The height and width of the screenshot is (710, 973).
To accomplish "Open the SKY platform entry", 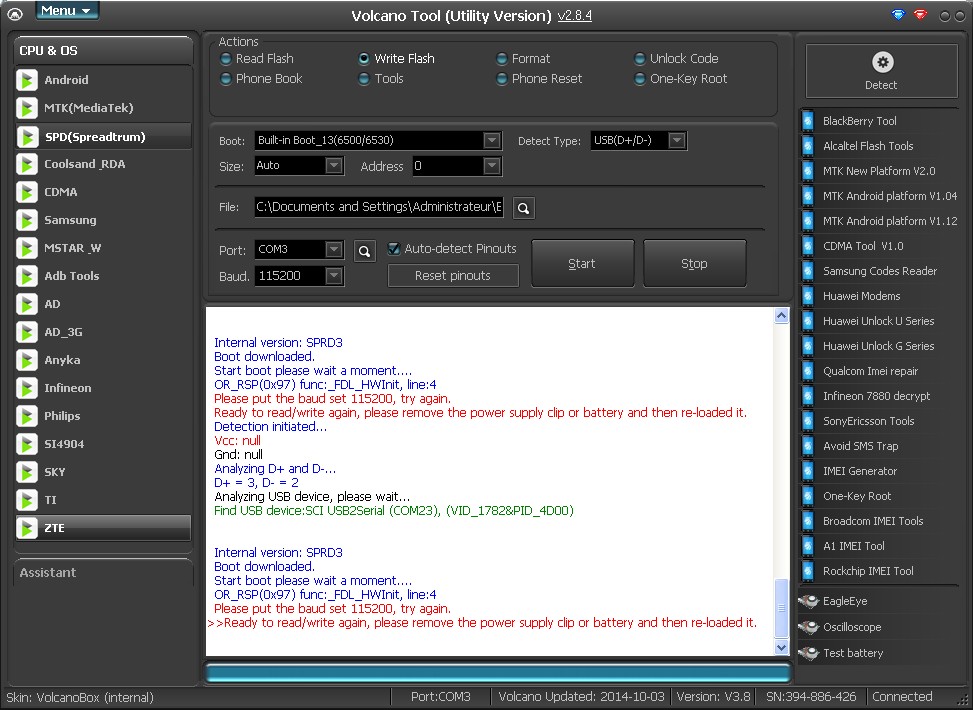I will (103, 472).
